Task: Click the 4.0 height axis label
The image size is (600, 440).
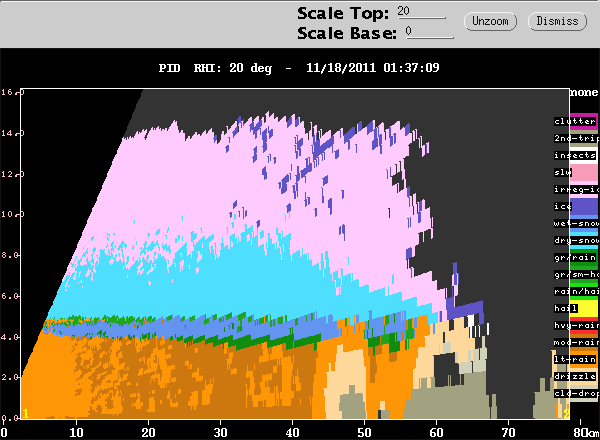Action: 10,337
